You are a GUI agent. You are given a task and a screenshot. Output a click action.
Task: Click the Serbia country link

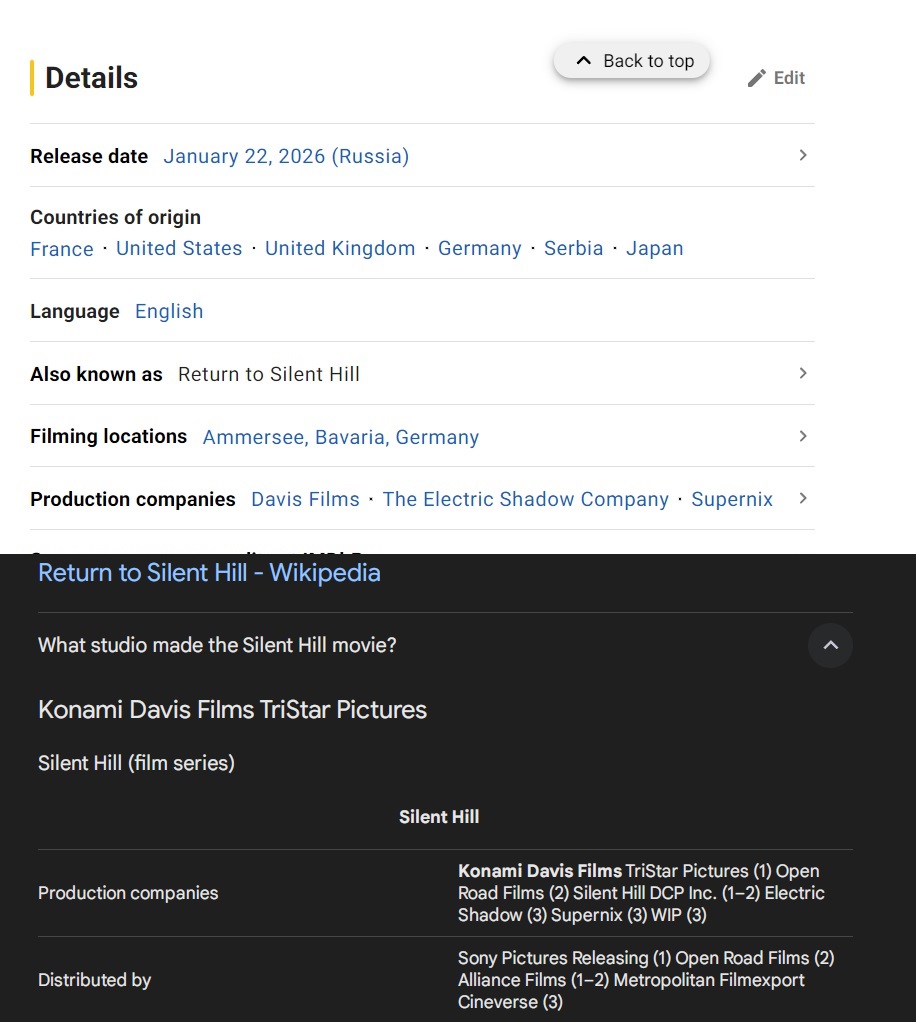[x=574, y=248]
